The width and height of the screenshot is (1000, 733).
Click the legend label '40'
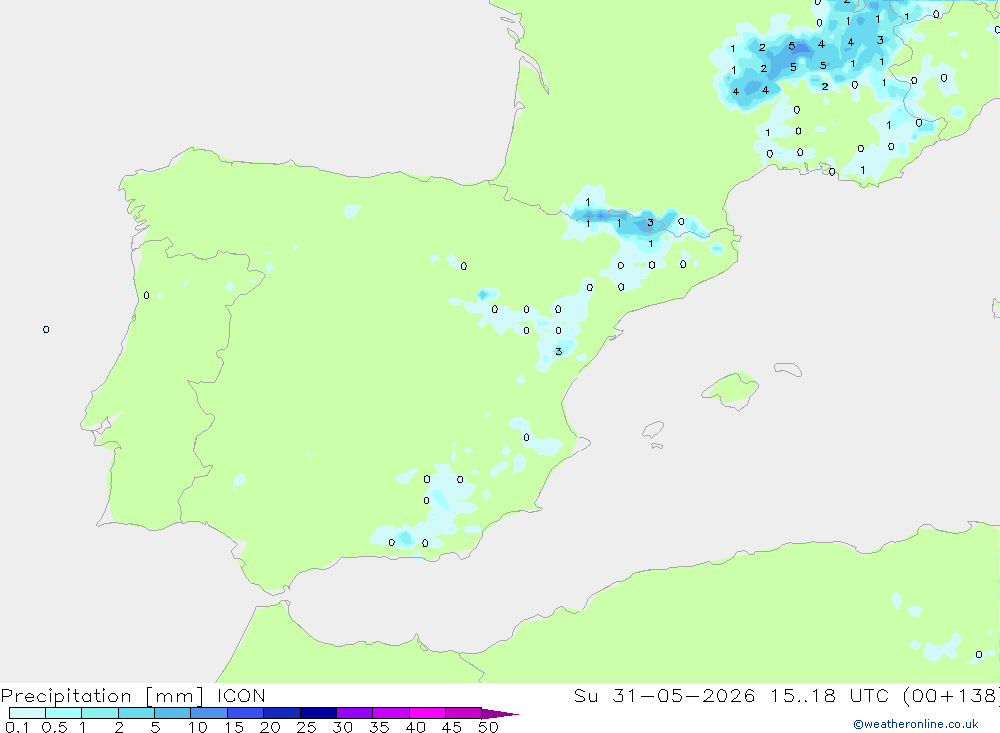[x=415, y=727]
